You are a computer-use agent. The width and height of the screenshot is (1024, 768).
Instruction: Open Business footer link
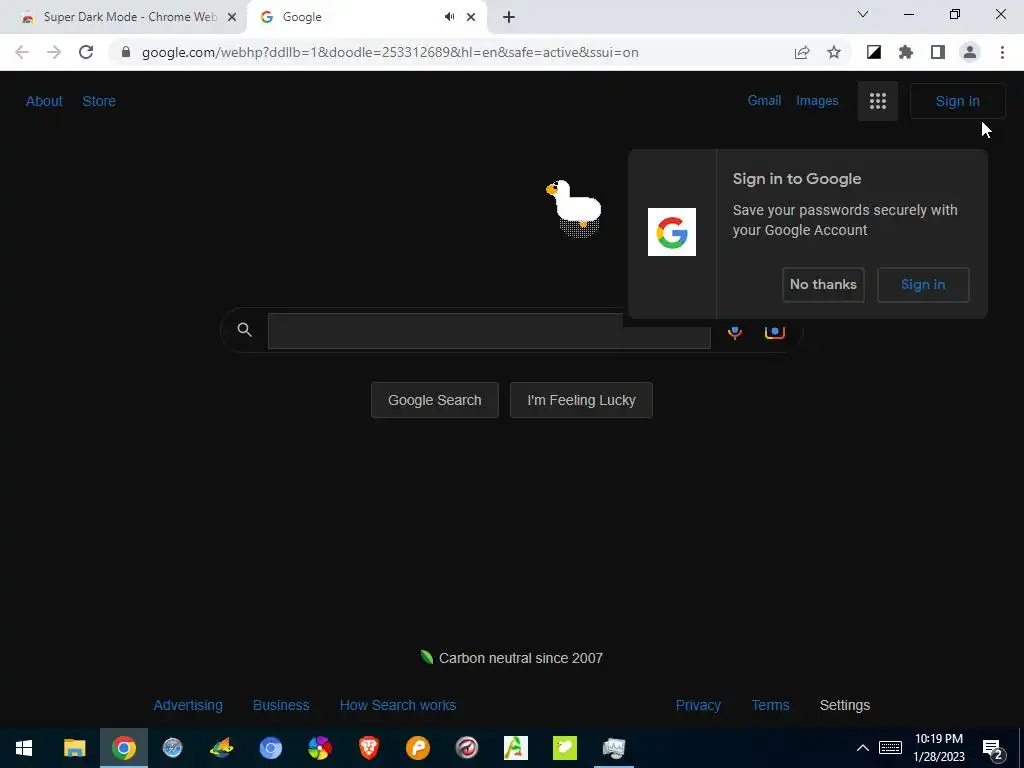coord(281,705)
